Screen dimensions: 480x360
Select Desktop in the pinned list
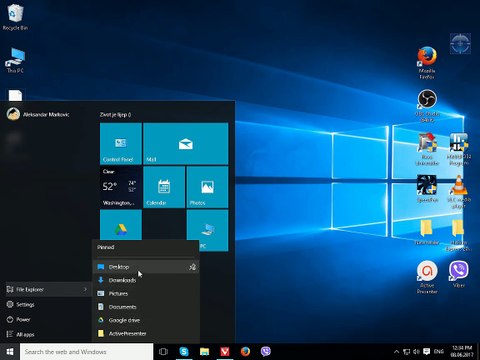[x=146, y=267]
